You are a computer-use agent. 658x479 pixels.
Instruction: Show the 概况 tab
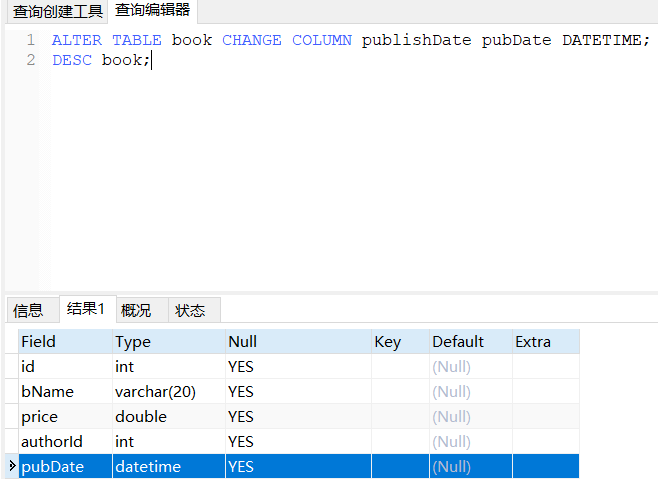tap(136, 310)
